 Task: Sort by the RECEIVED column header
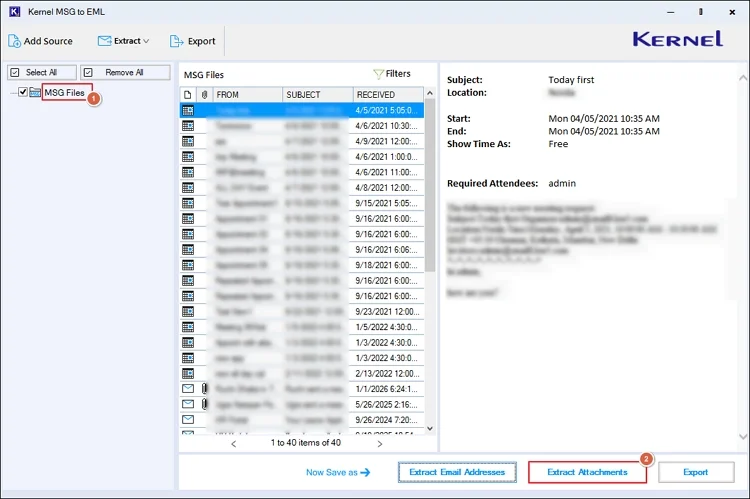pyautogui.click(x=388, y=95)
